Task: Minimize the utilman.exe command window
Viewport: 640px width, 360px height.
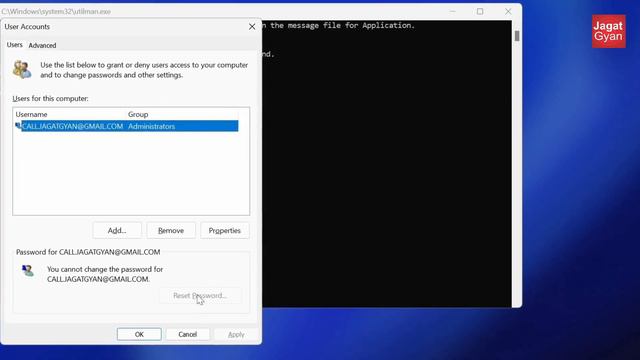Action: click(x=452, y=11)
